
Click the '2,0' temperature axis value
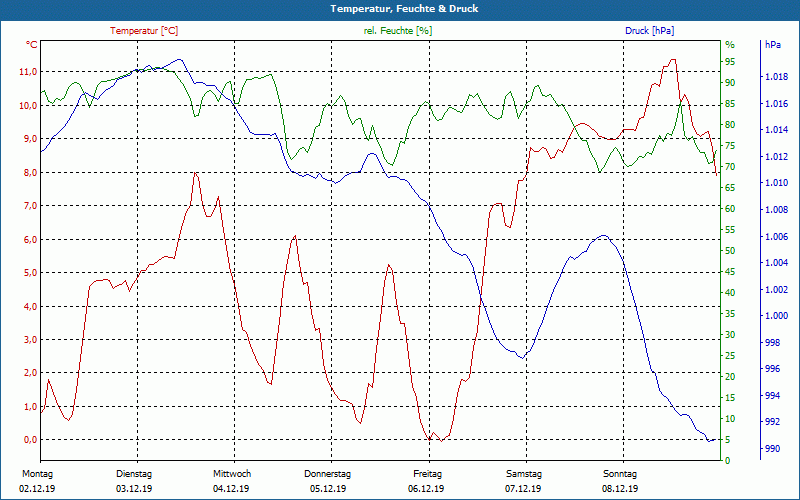30,373
